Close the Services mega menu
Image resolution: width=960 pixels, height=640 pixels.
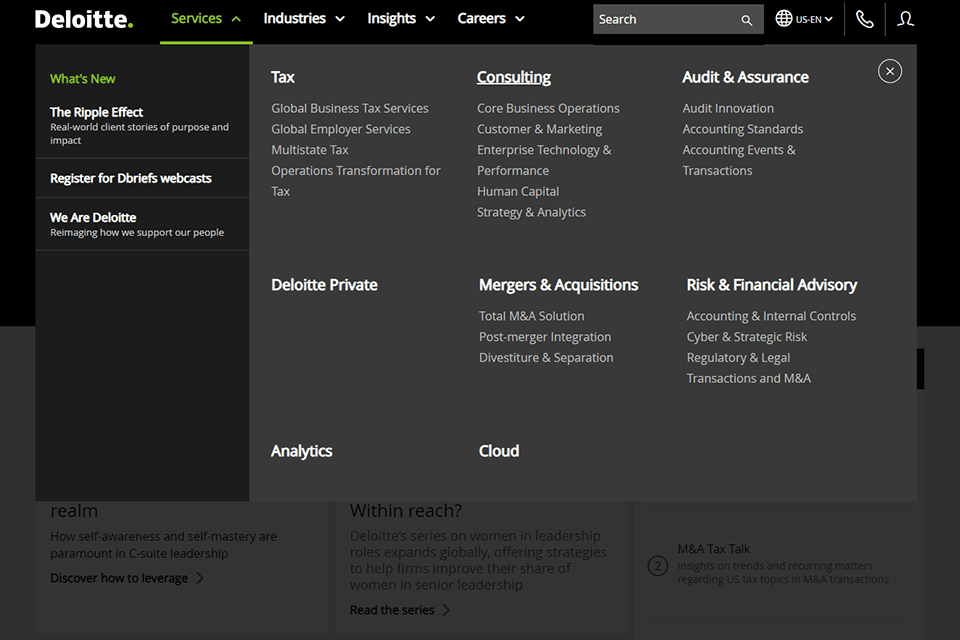(890, 71)
